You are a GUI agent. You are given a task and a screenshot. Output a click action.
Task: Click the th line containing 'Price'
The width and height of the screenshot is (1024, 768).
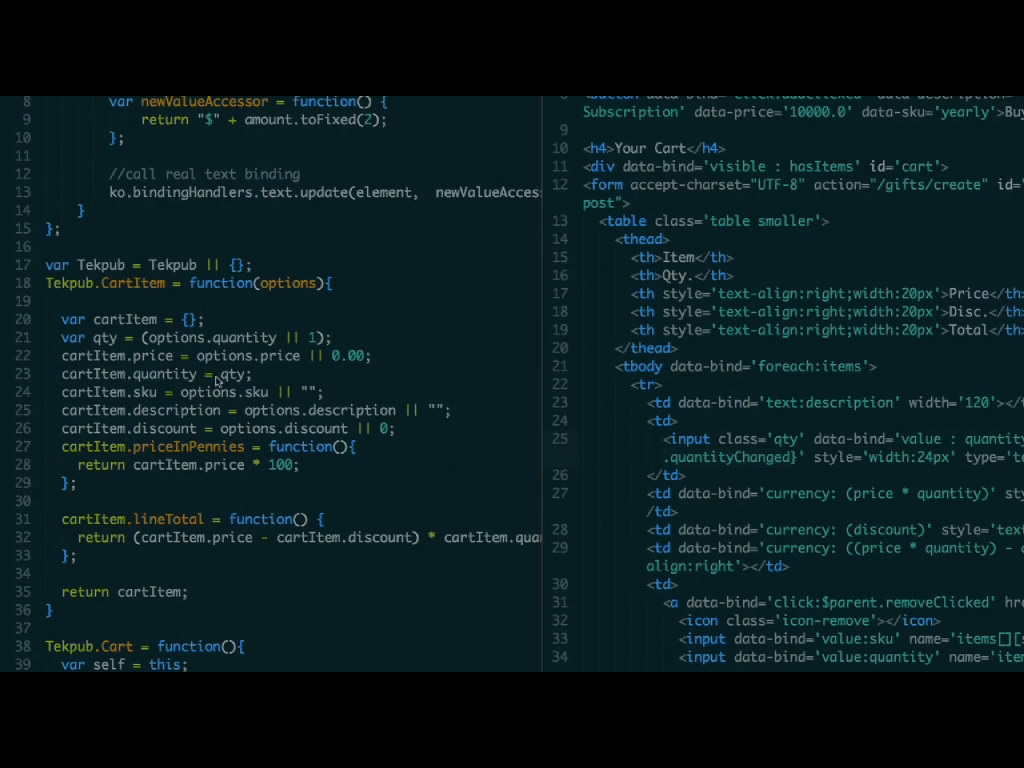(x=827, y=294)
